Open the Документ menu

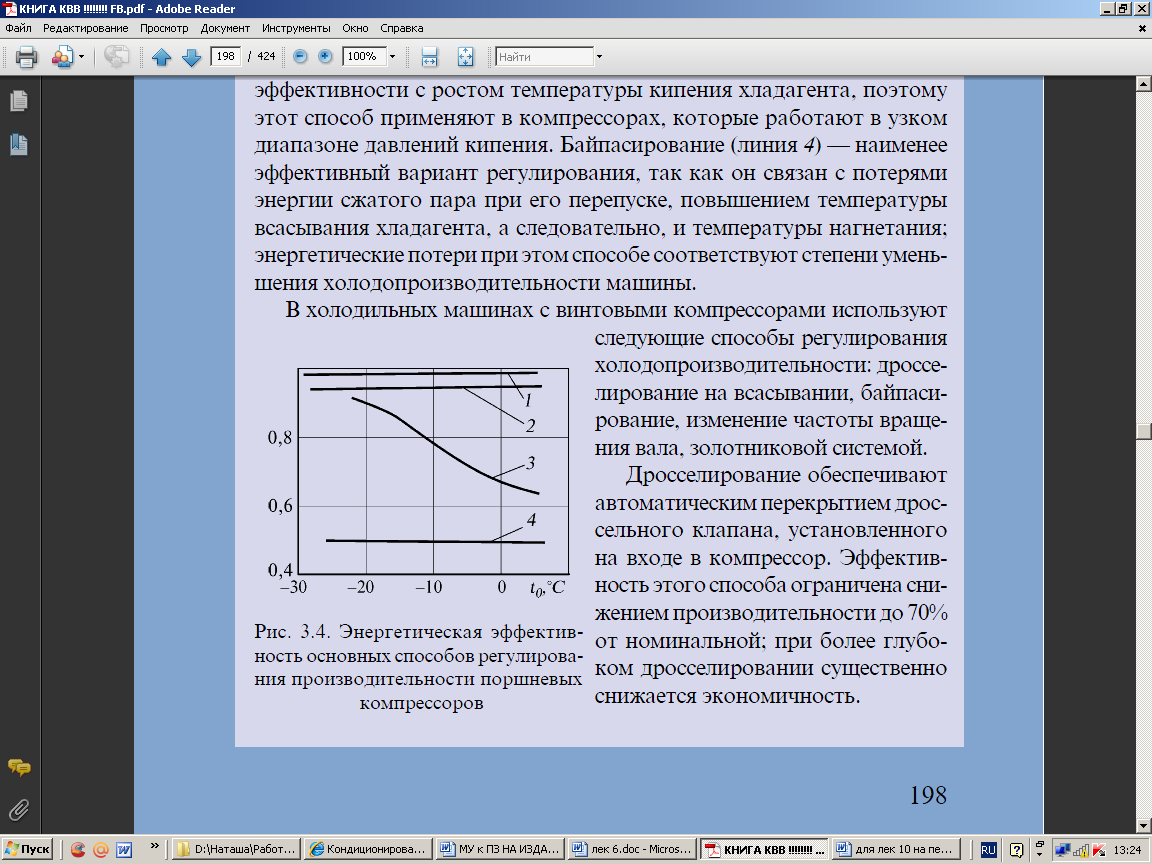(225, 28)
